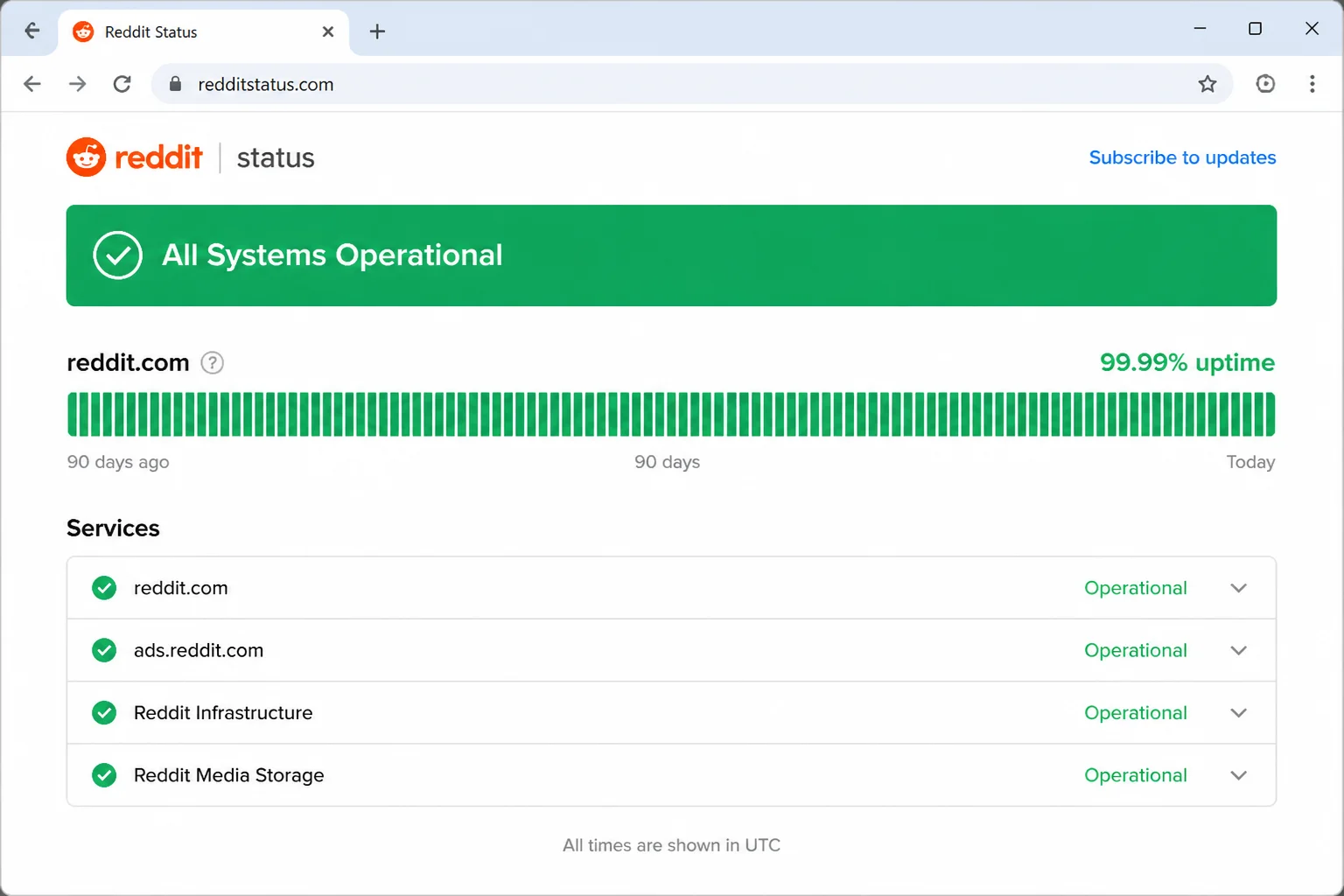Open a new tab with plus button
Screen dimensions: 1344x896
[x=377, y=31]
